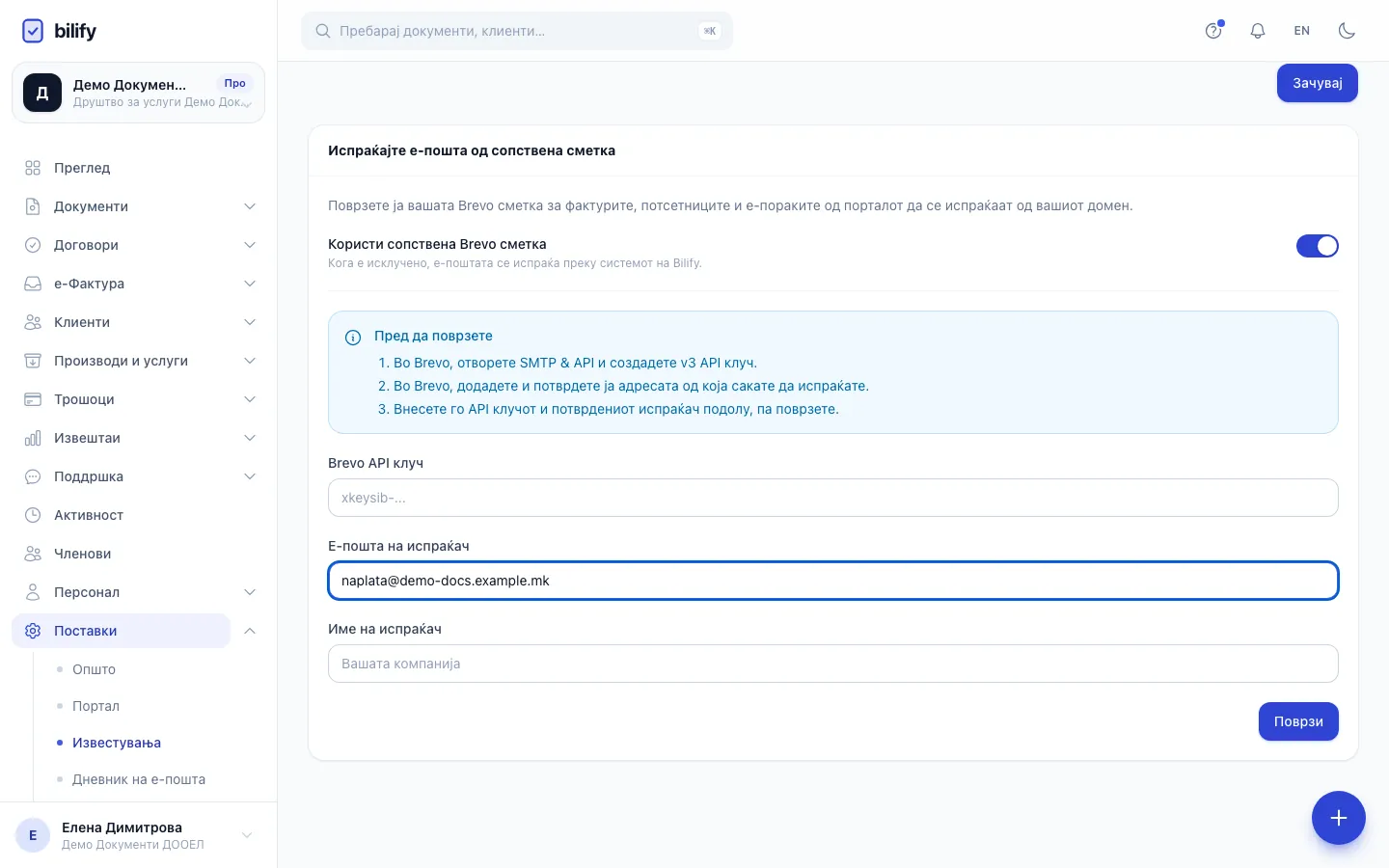Open the help question-mark icon

tap(1213, 31)
